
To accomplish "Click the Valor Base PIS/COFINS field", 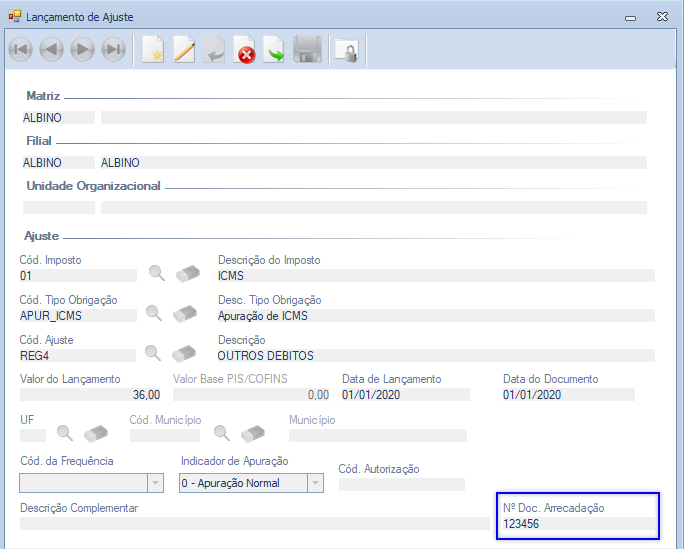I will tap(251, 395).
